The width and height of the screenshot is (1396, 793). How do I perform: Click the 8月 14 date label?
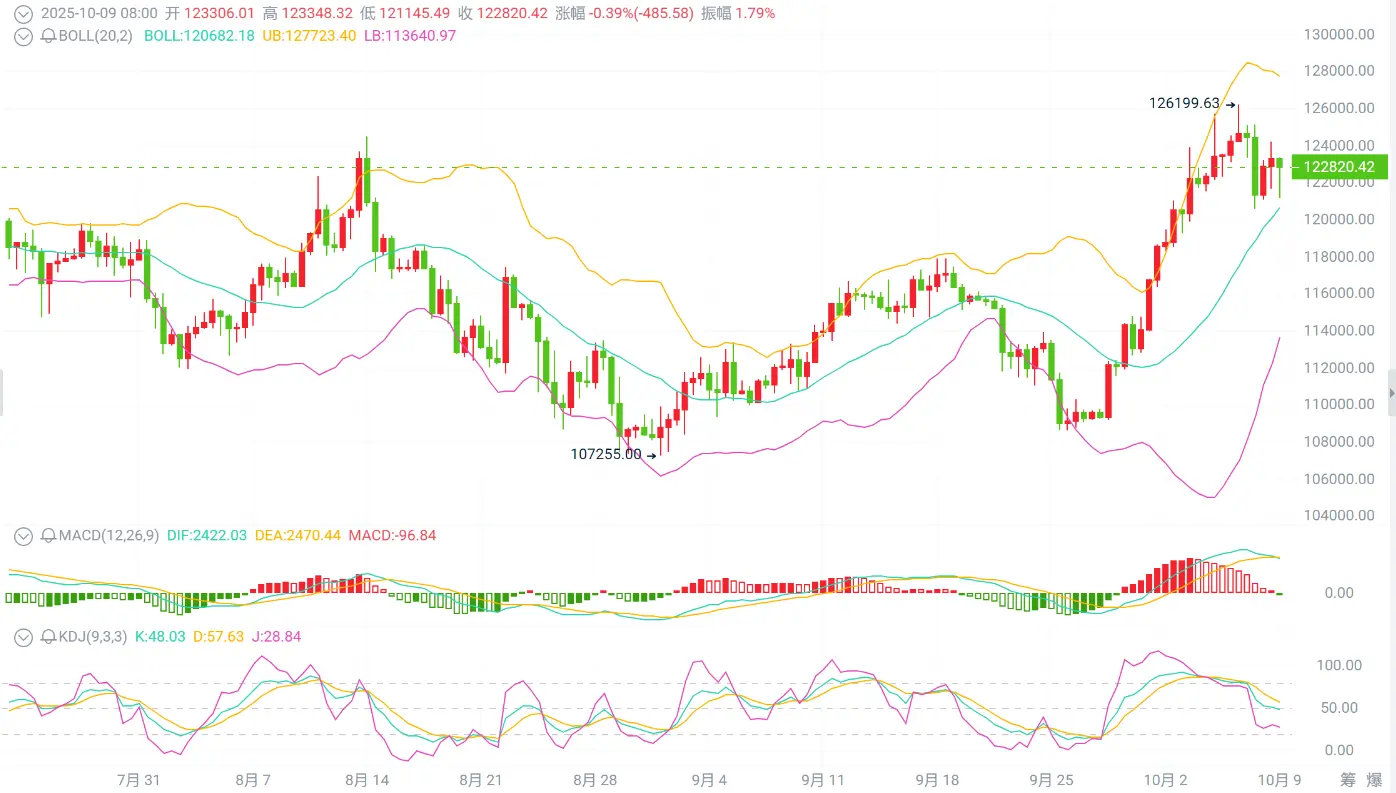tap(366, 779)
